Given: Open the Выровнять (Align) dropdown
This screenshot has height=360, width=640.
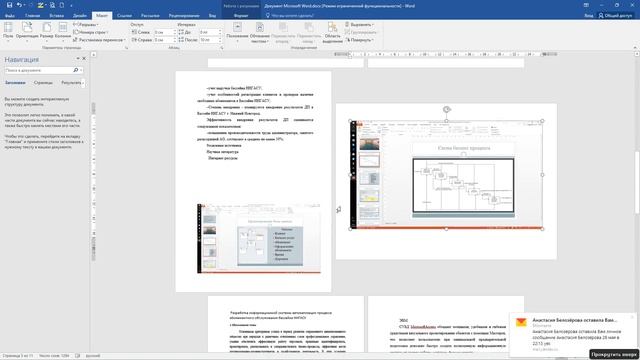Looking at the screenshot, I should coord(359,24).
